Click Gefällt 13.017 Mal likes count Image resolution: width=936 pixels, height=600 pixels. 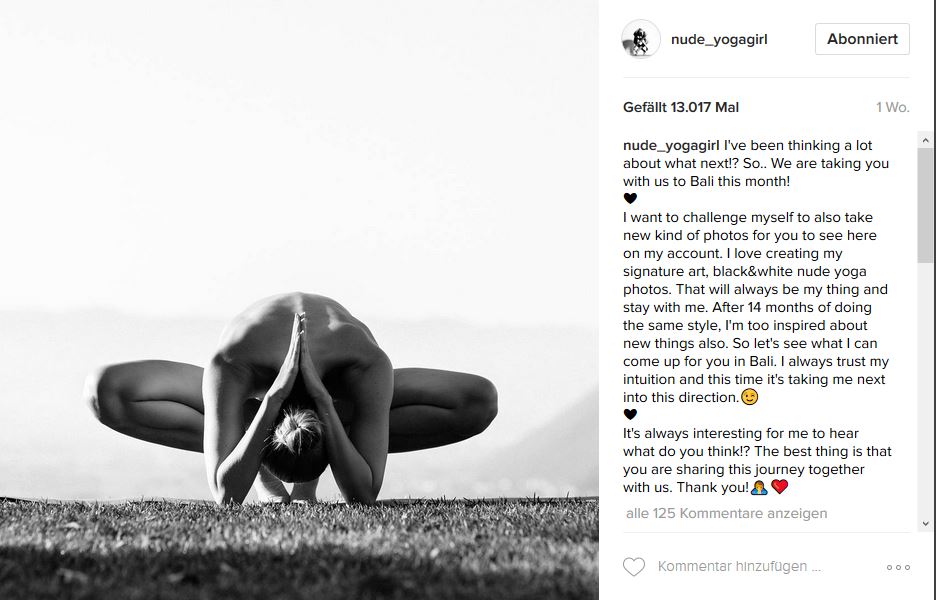pyautogui.click(x=681, y=107)
